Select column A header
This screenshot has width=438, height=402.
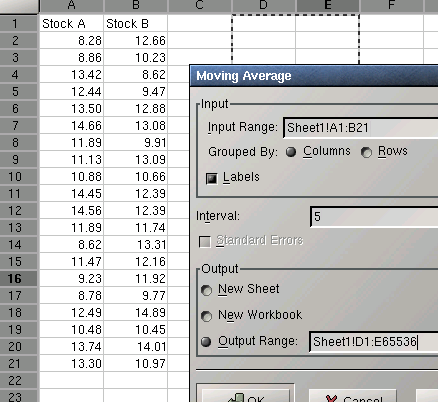click(x=71, y=6)
